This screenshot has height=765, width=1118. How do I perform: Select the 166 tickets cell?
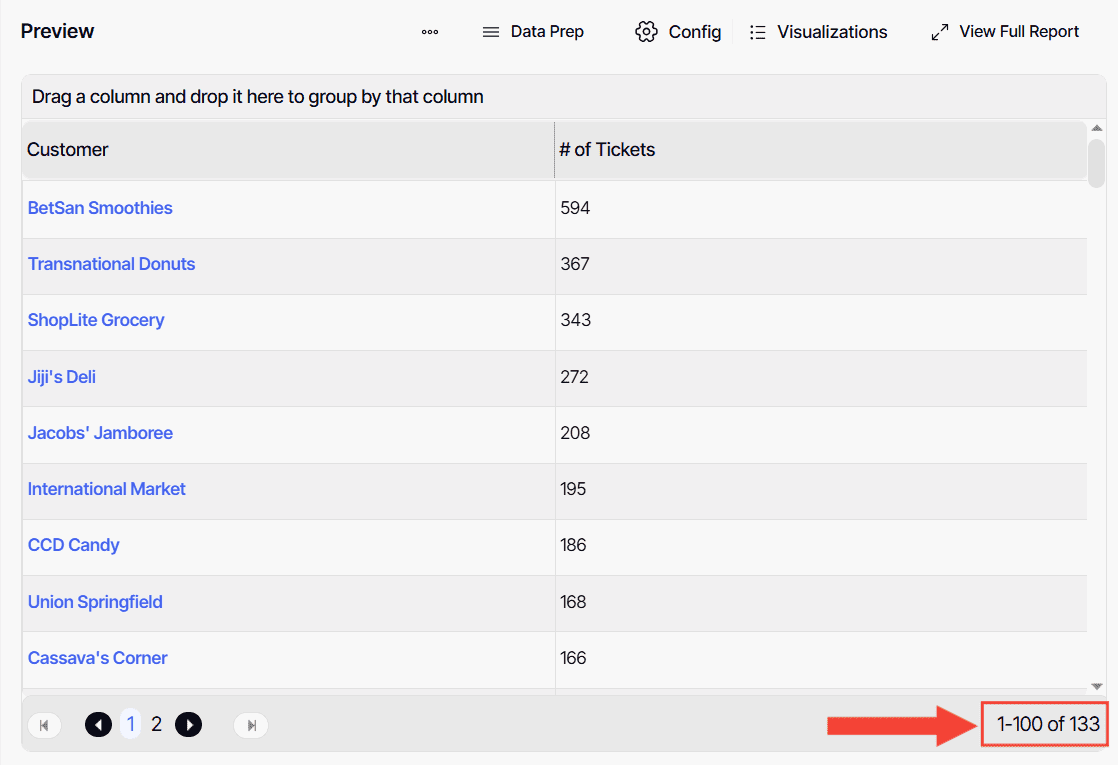pos(821,659)
